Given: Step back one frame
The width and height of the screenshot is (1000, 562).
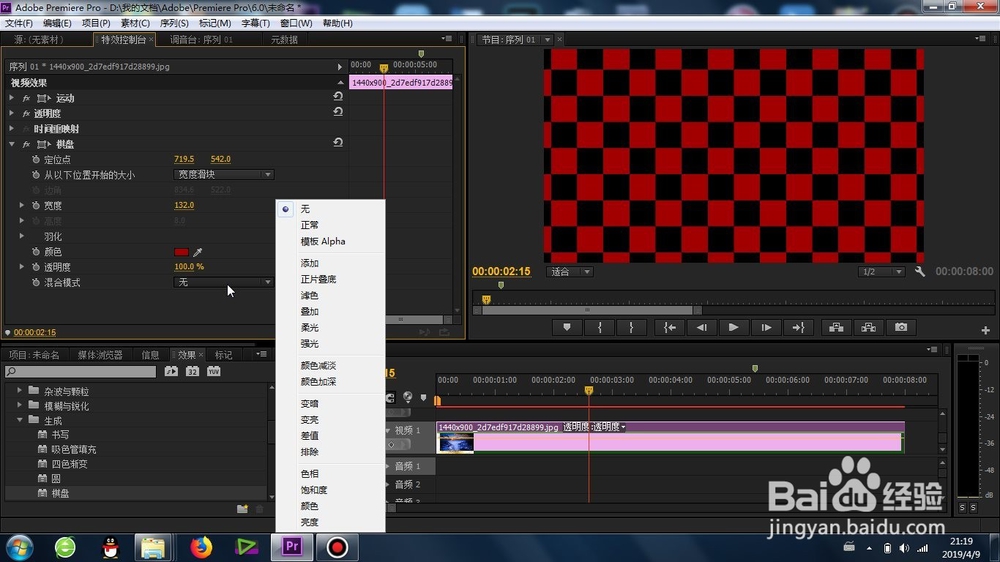Looking at the screenshot, I should tap(702, 327).
